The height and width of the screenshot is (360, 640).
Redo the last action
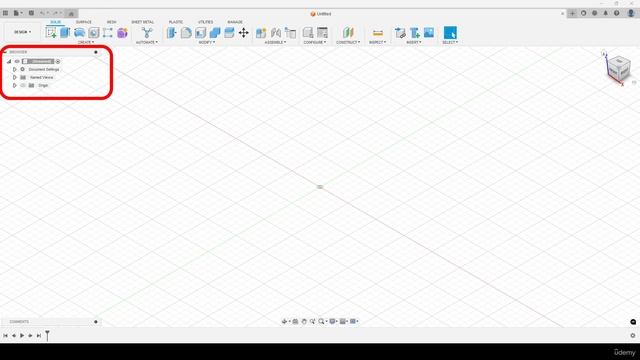point(57,13)
